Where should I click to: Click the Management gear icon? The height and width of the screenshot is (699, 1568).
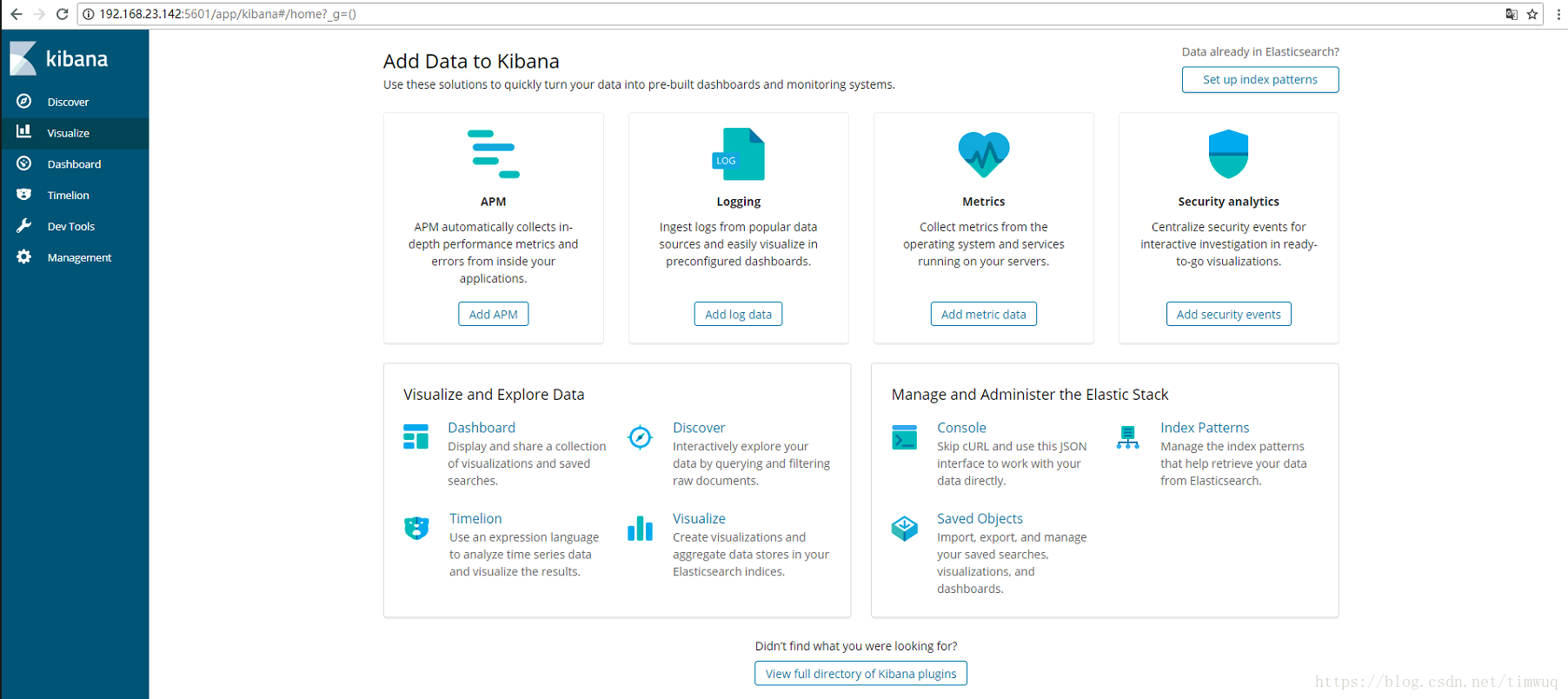point(24,256)
